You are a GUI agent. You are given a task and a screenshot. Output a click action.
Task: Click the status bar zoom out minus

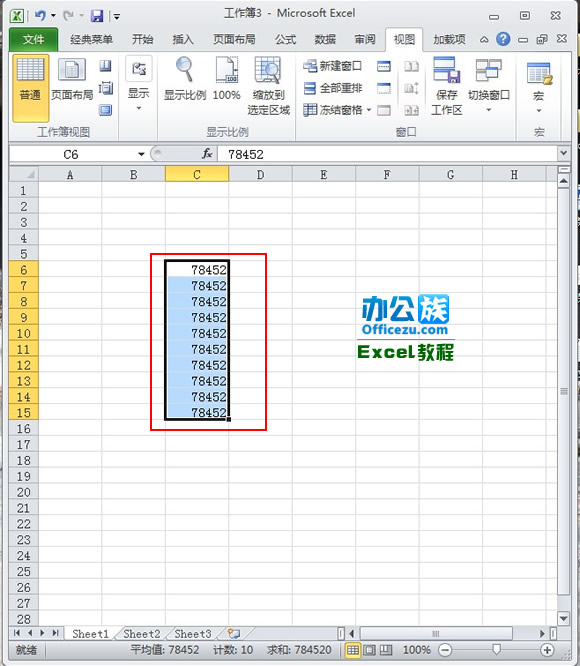(x=445, y=649)
